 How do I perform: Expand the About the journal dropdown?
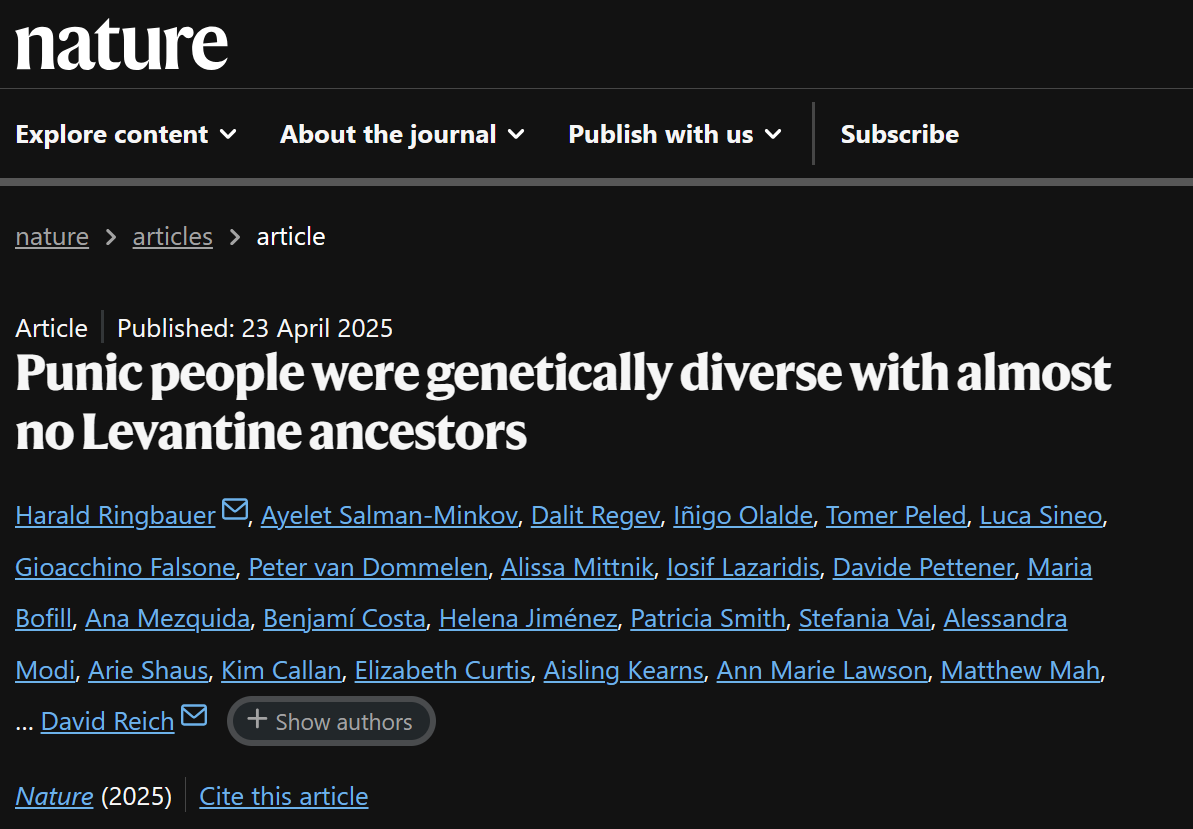[x=402, y=135]
